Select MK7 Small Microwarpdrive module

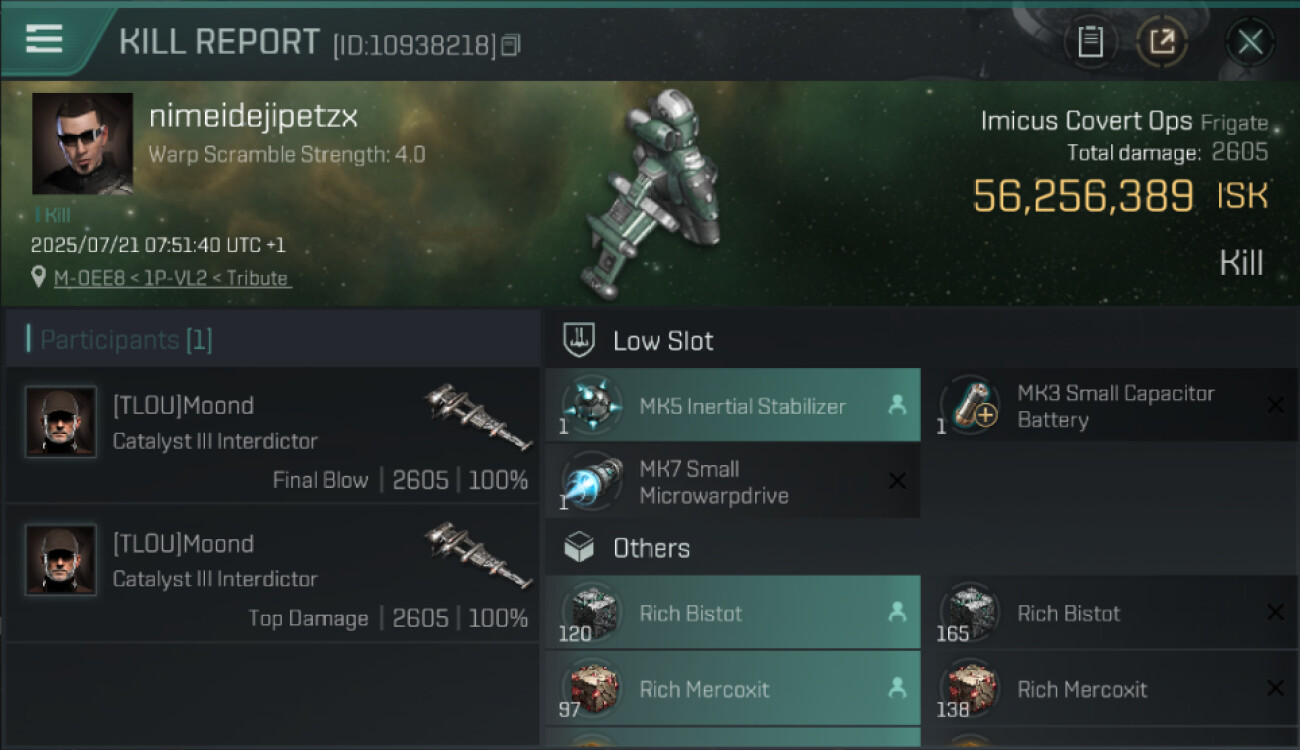(733, 482)
